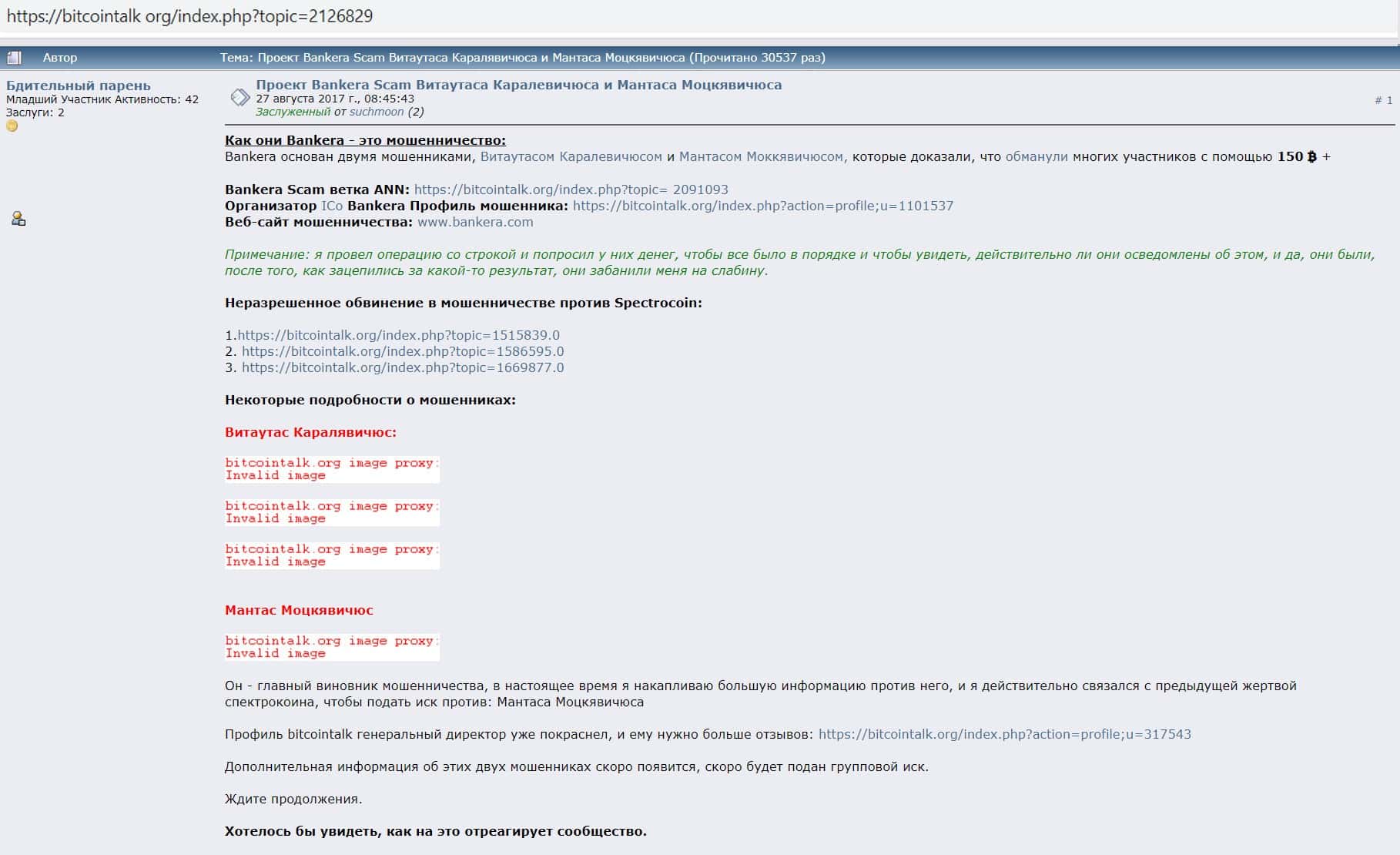Focus the browser address bar URL
1400x855 pixels.
click(x=189, y=16)
